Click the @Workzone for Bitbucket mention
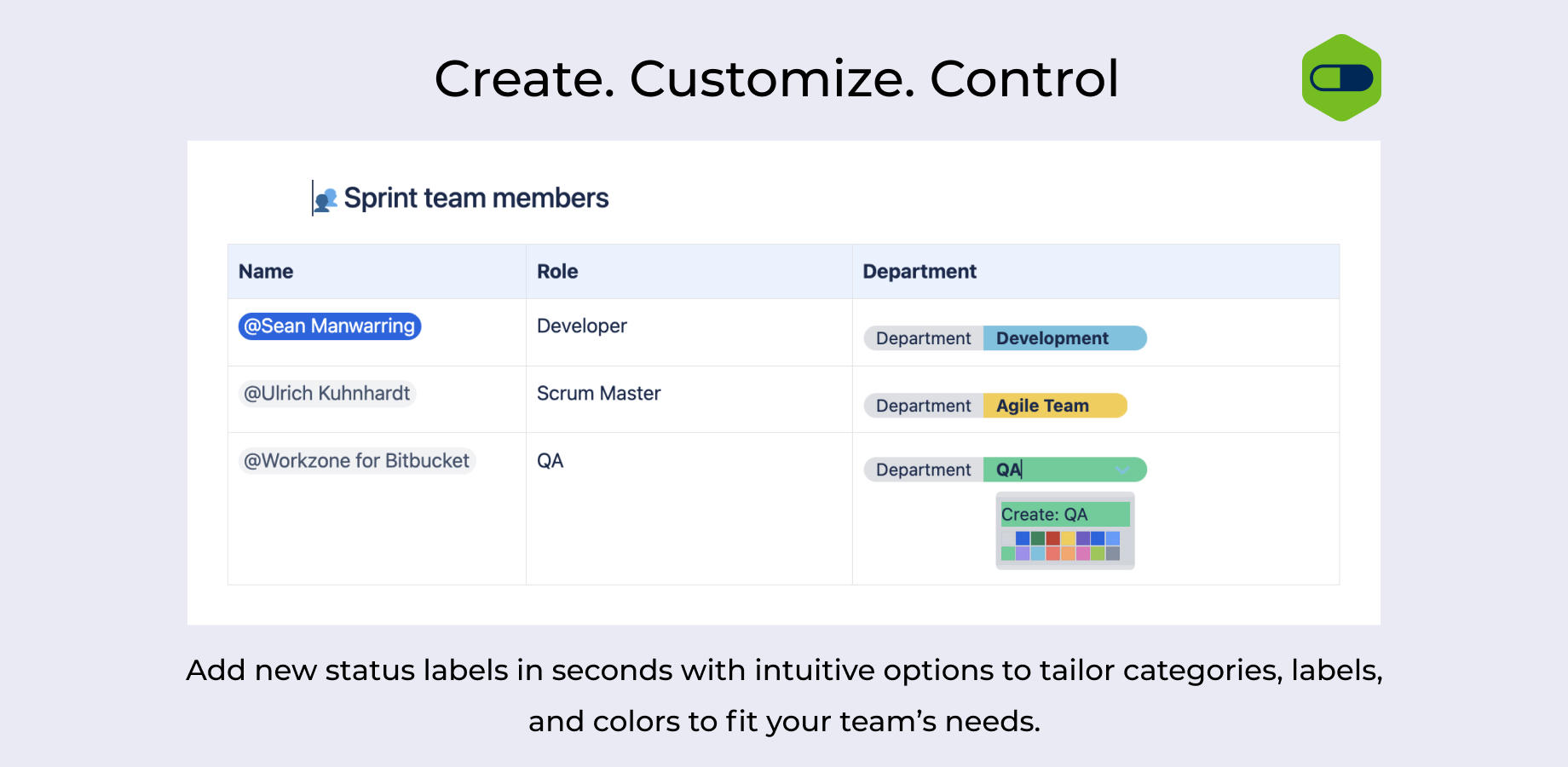Image resolution: width=1568 pixels, height=767 pixels. point(356,461)
